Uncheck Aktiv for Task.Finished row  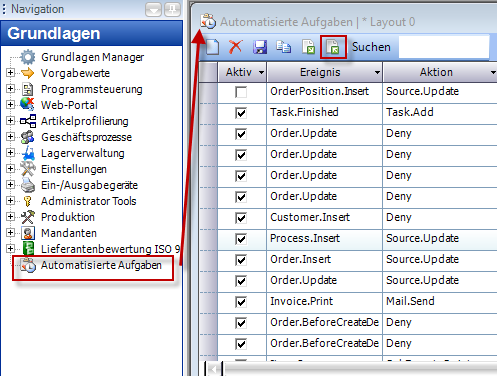(x=241, y=113)
